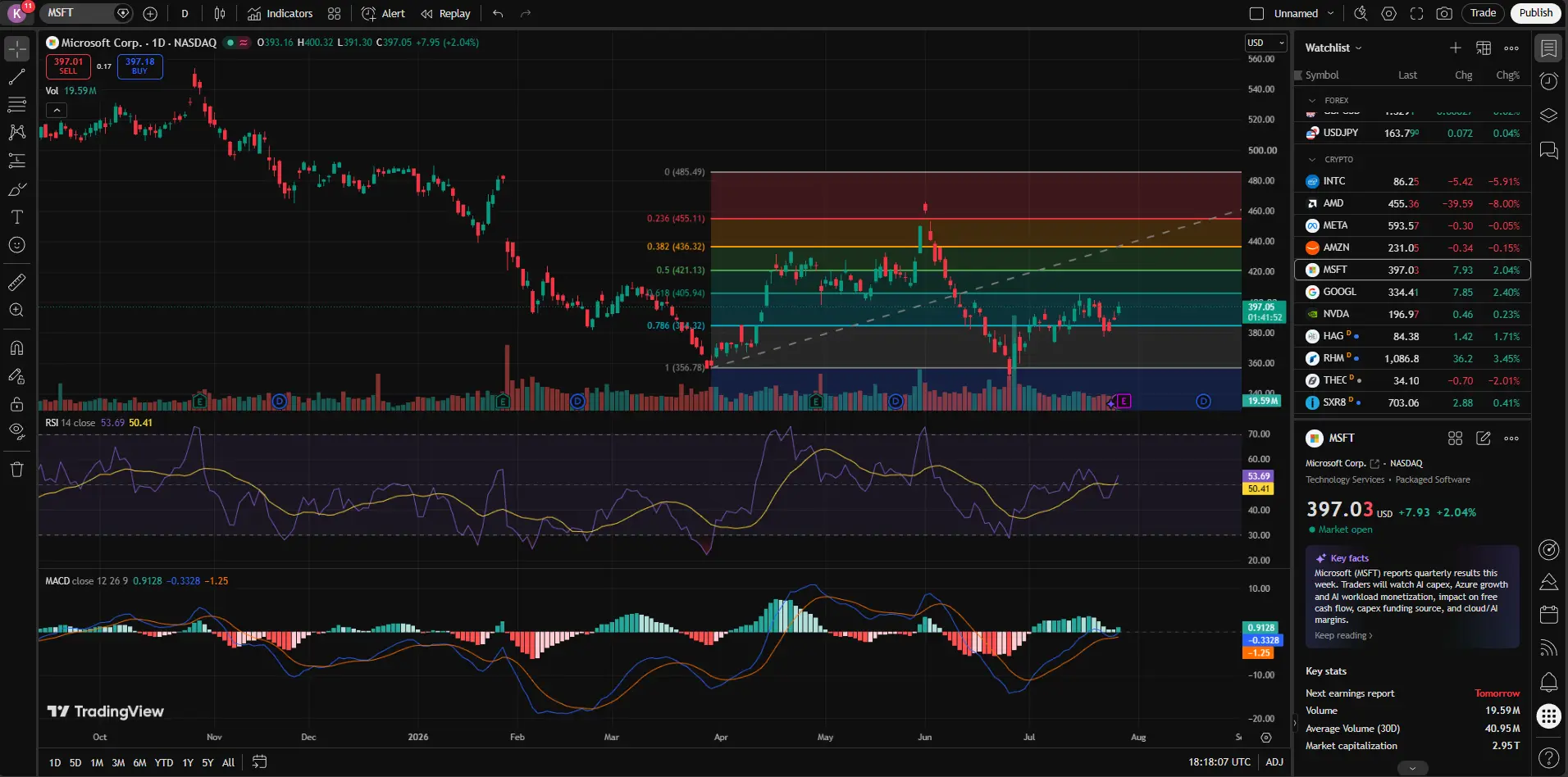Screen dimensions: 1568x777
Task: Expand the Watchlist dropdown menu
Action: point(1333,48)
